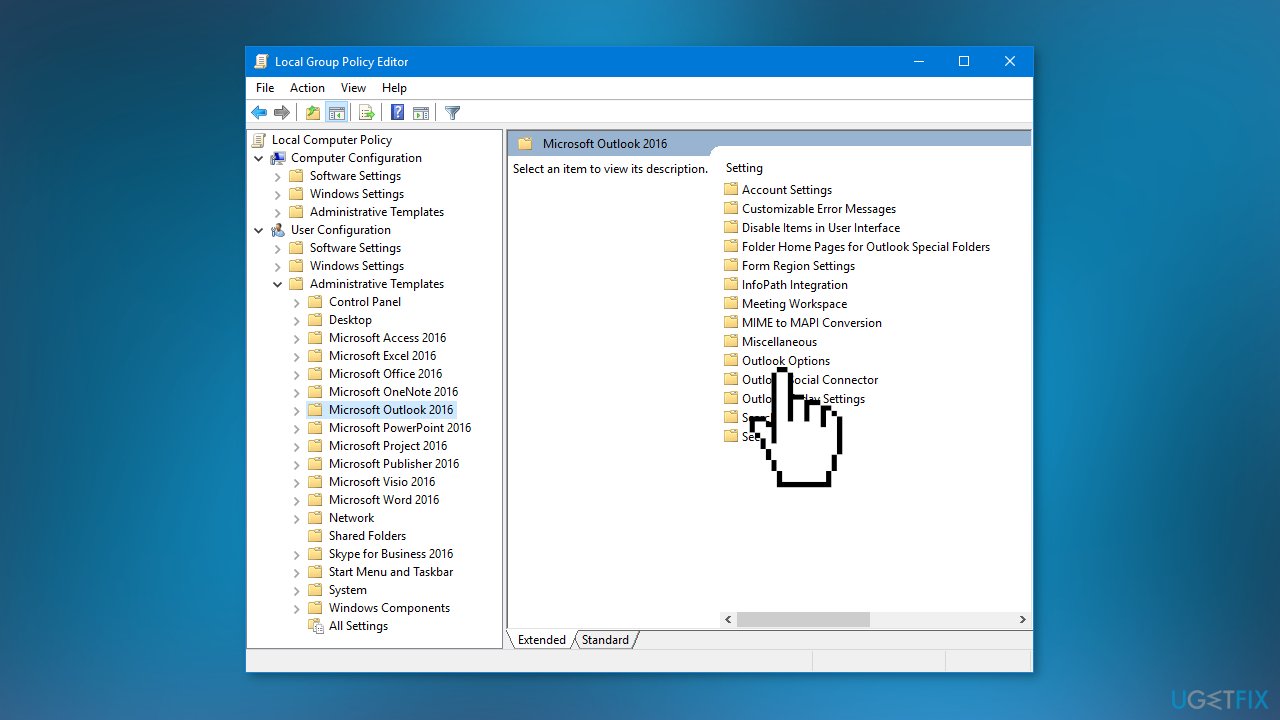Expand the Skype for Business 2016 node

pos(297,554)
